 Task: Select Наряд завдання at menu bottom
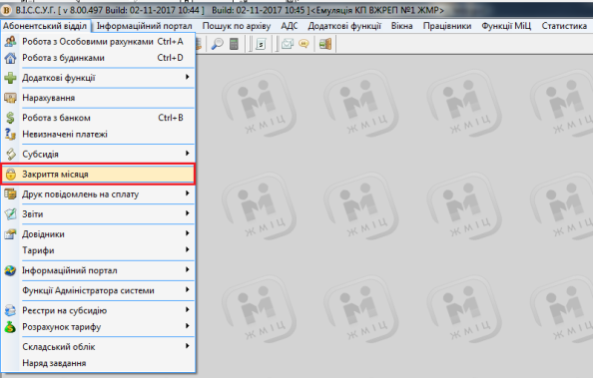(x=98, y=363)
